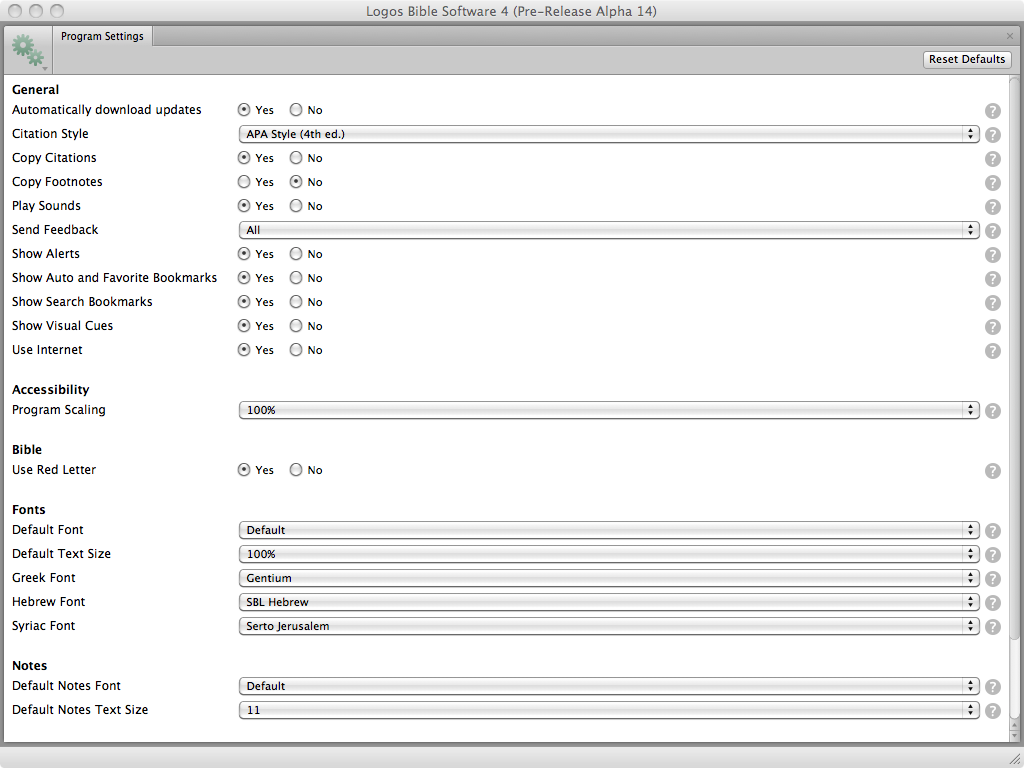Click the vertical scrollbar thumb
The height and width of the screenshot is (768, 1024).
1014,359
